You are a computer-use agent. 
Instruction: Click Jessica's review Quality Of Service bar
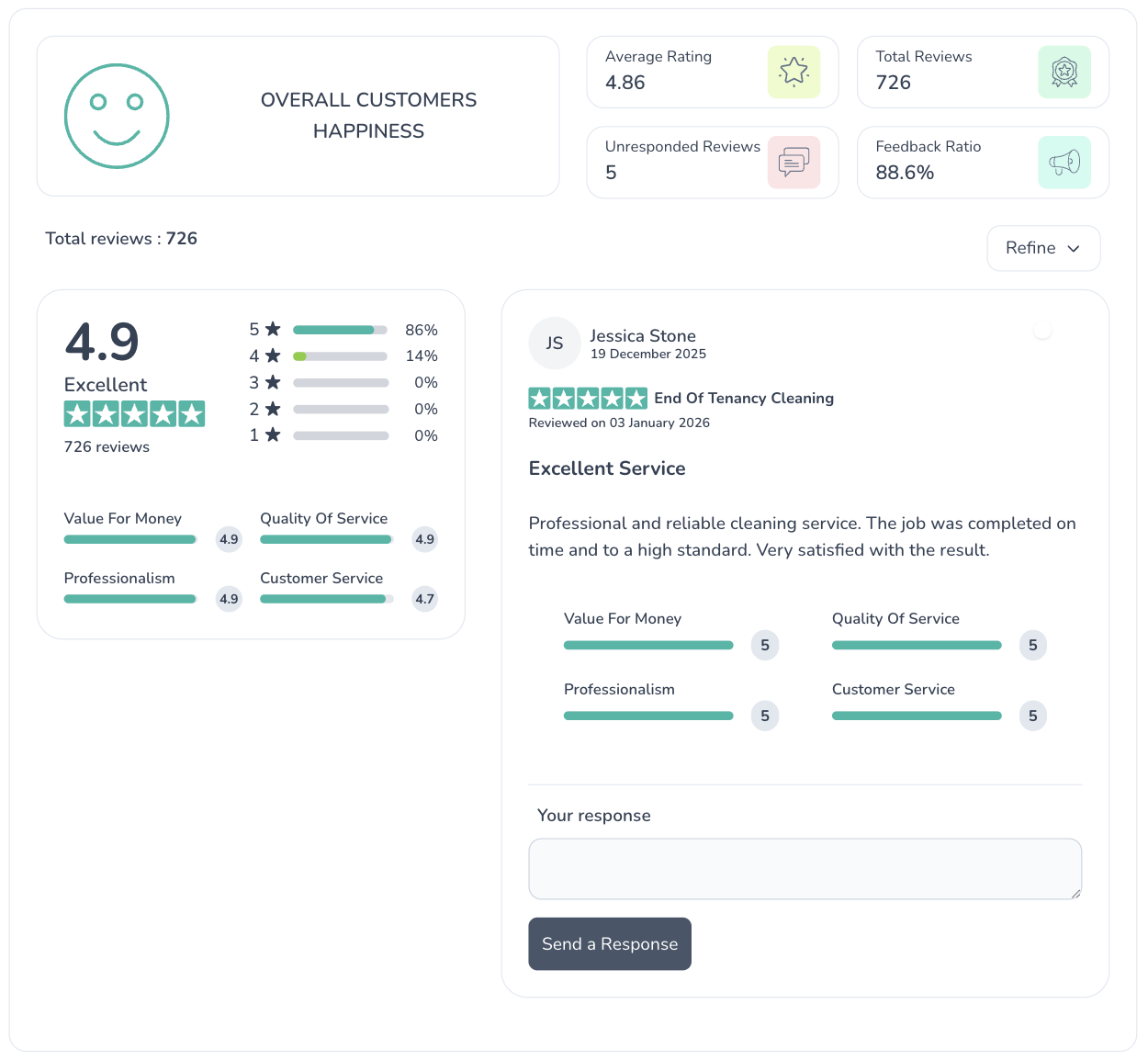click(917, 645)
